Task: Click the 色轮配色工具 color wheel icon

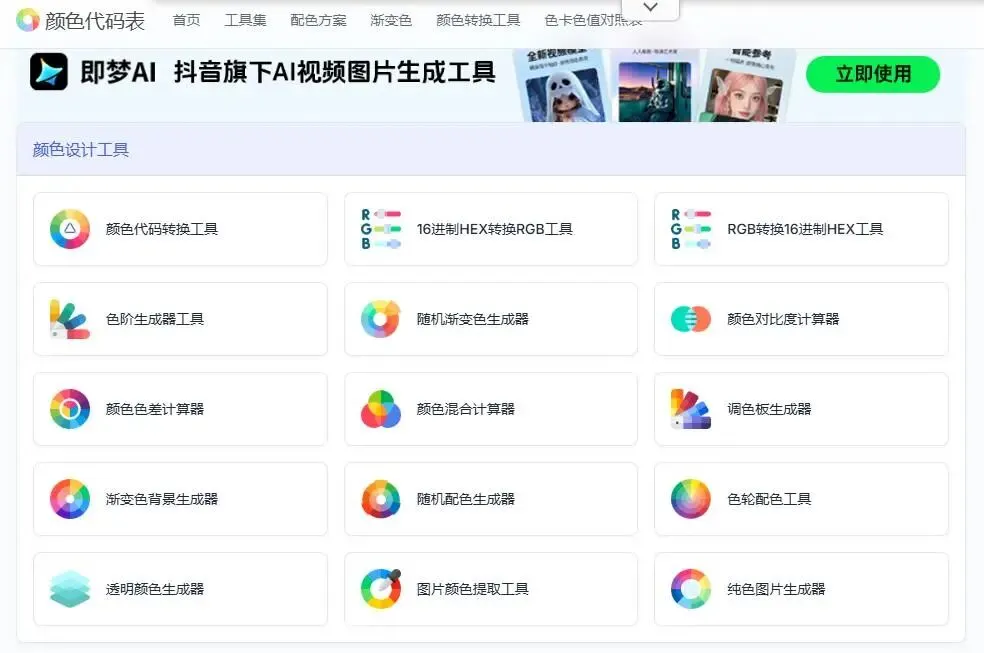Action: 690,498
